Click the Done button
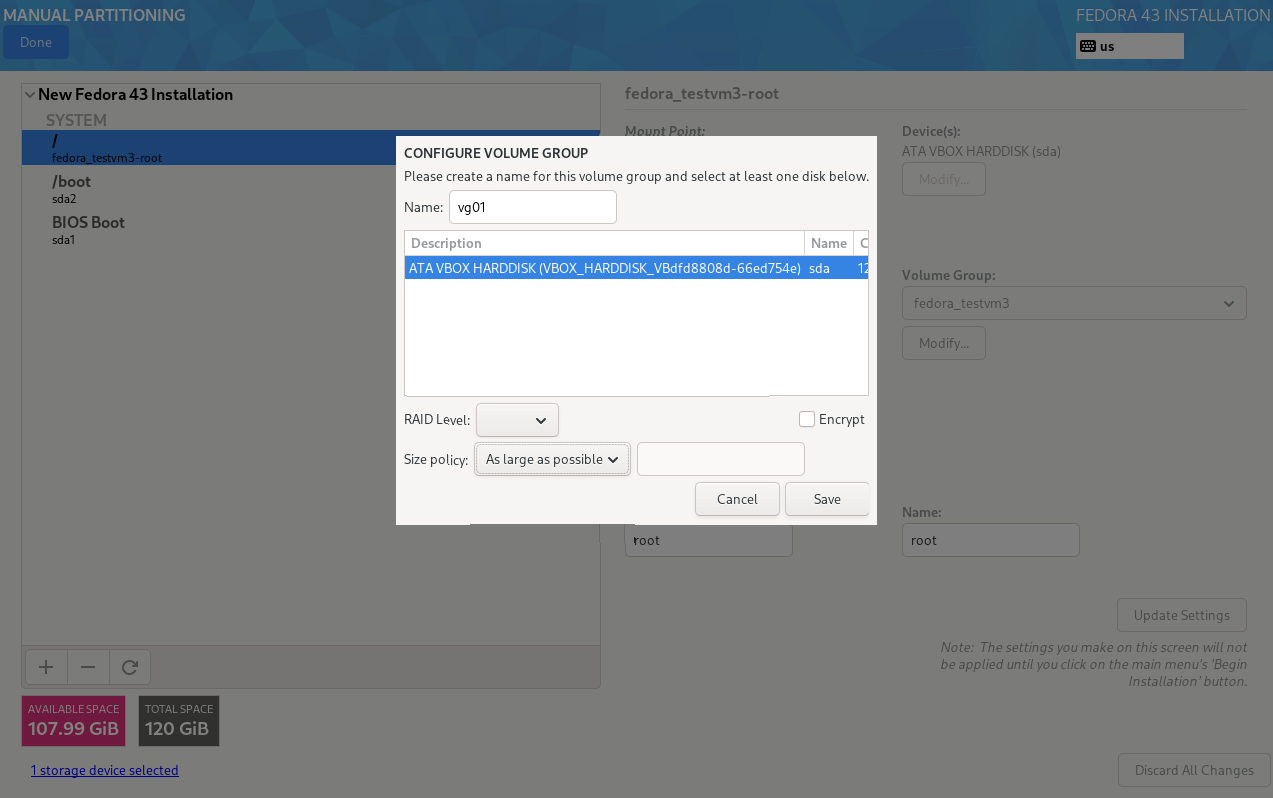Viewport: 1273px width, 798px height. pos(36,43)
